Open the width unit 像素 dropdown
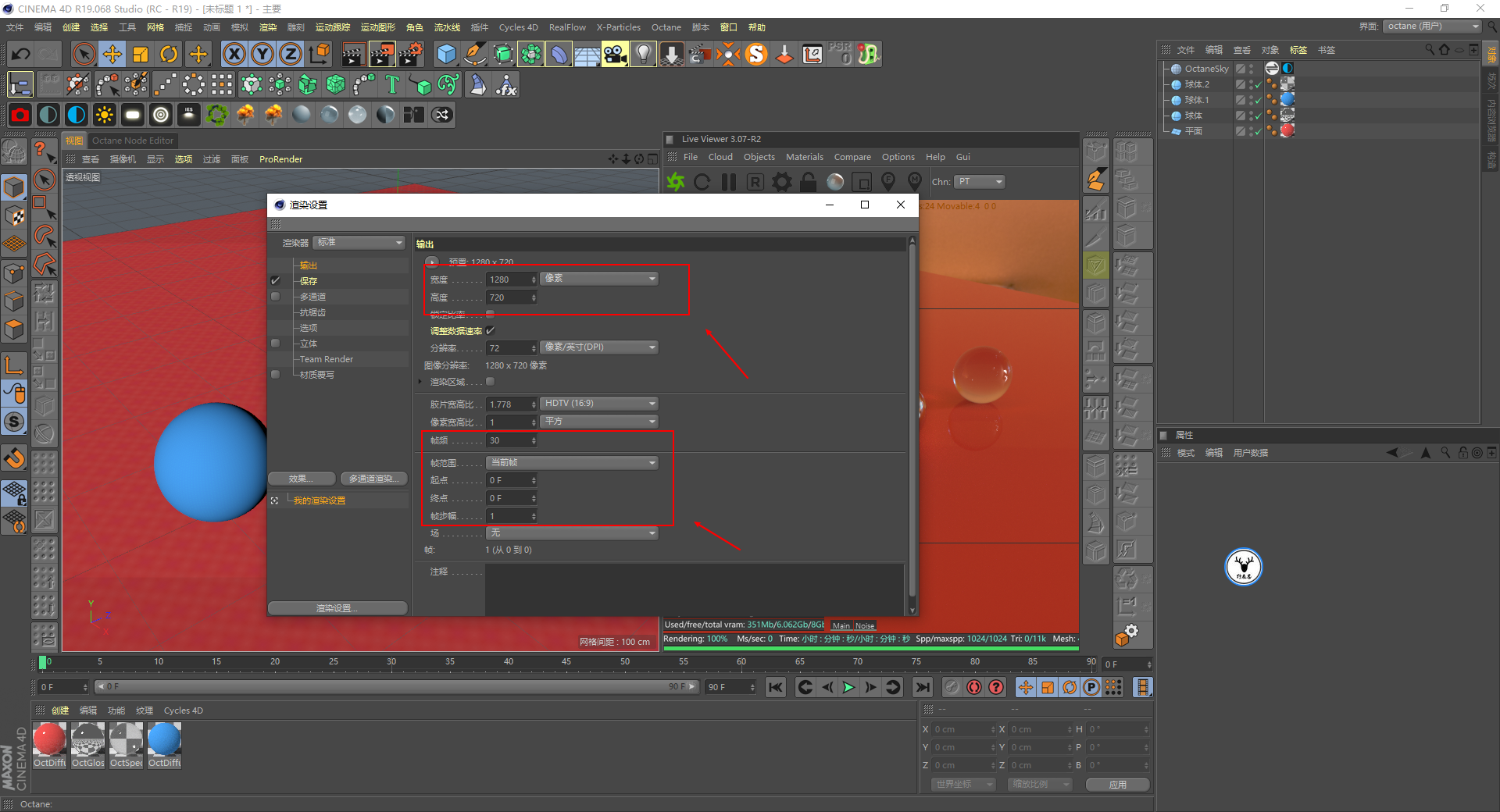Image resolution: width=1500 pixels, height=812 pixels. [x=599, y=279]
